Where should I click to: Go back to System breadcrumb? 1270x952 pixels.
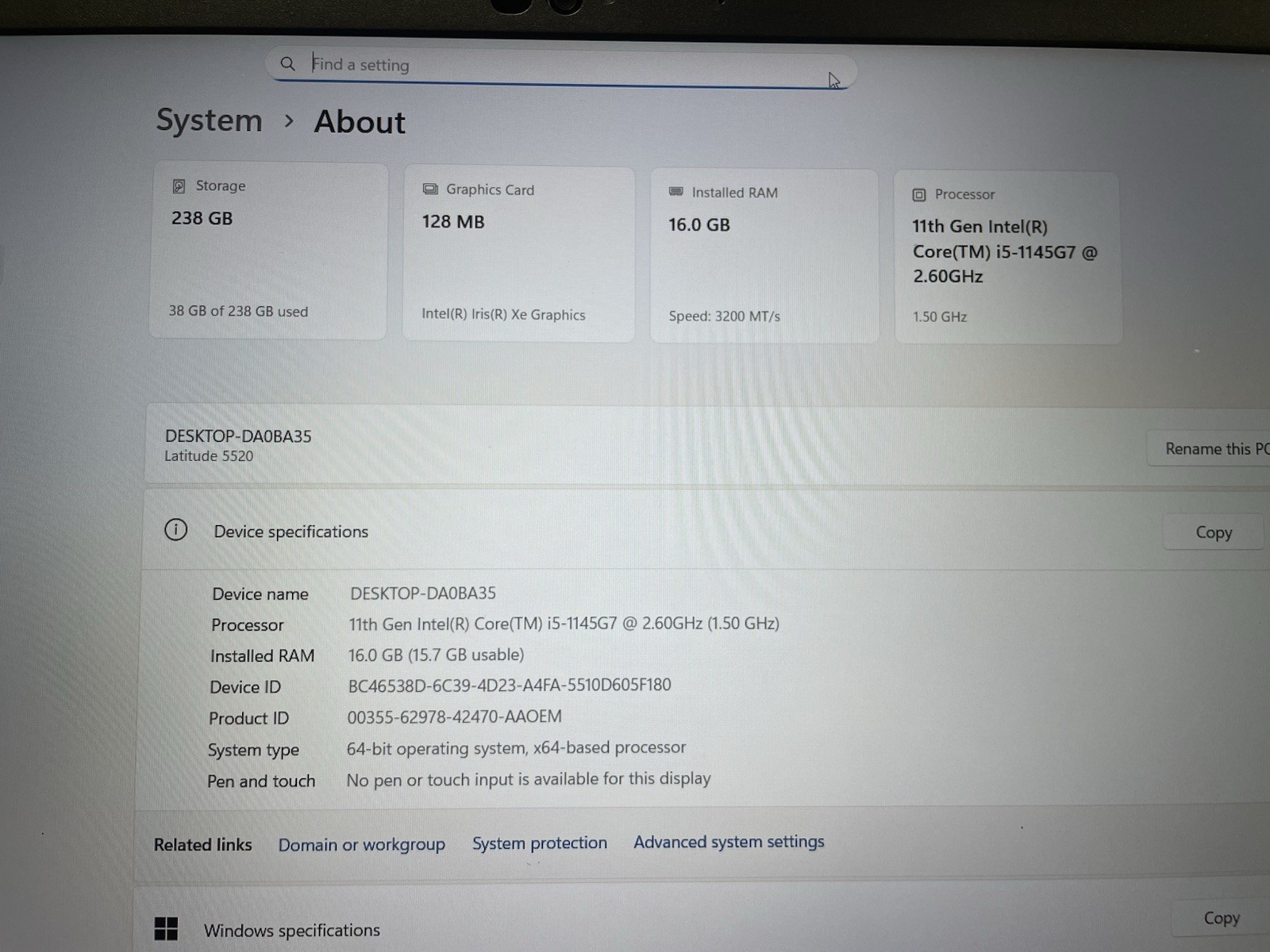coord(209,121)
